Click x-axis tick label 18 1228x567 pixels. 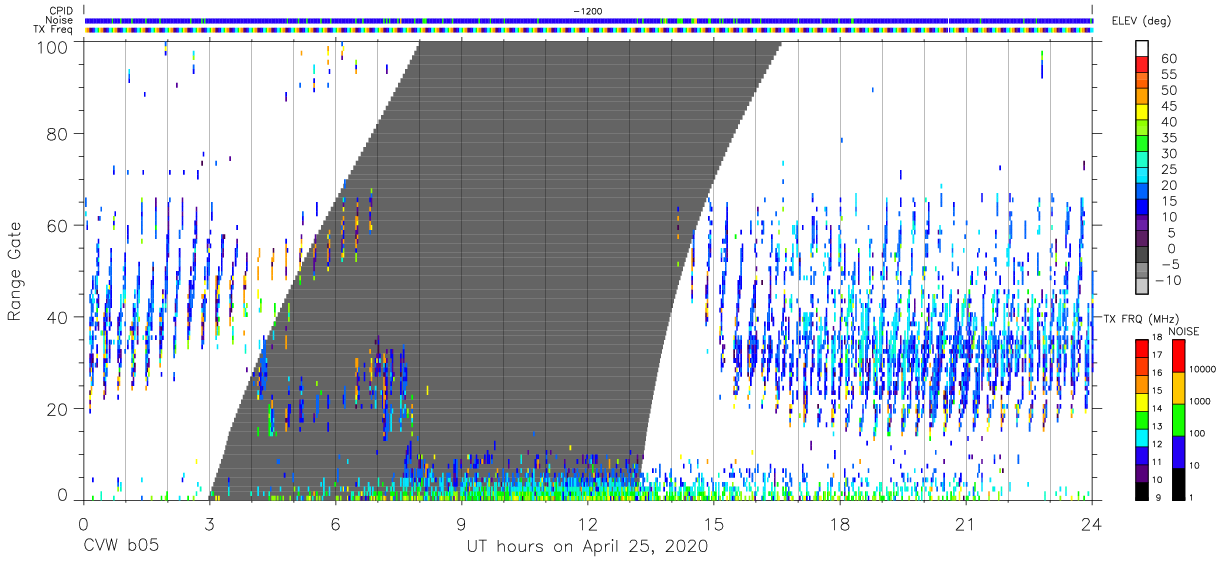pyautogui.click(x=840, y=523)
